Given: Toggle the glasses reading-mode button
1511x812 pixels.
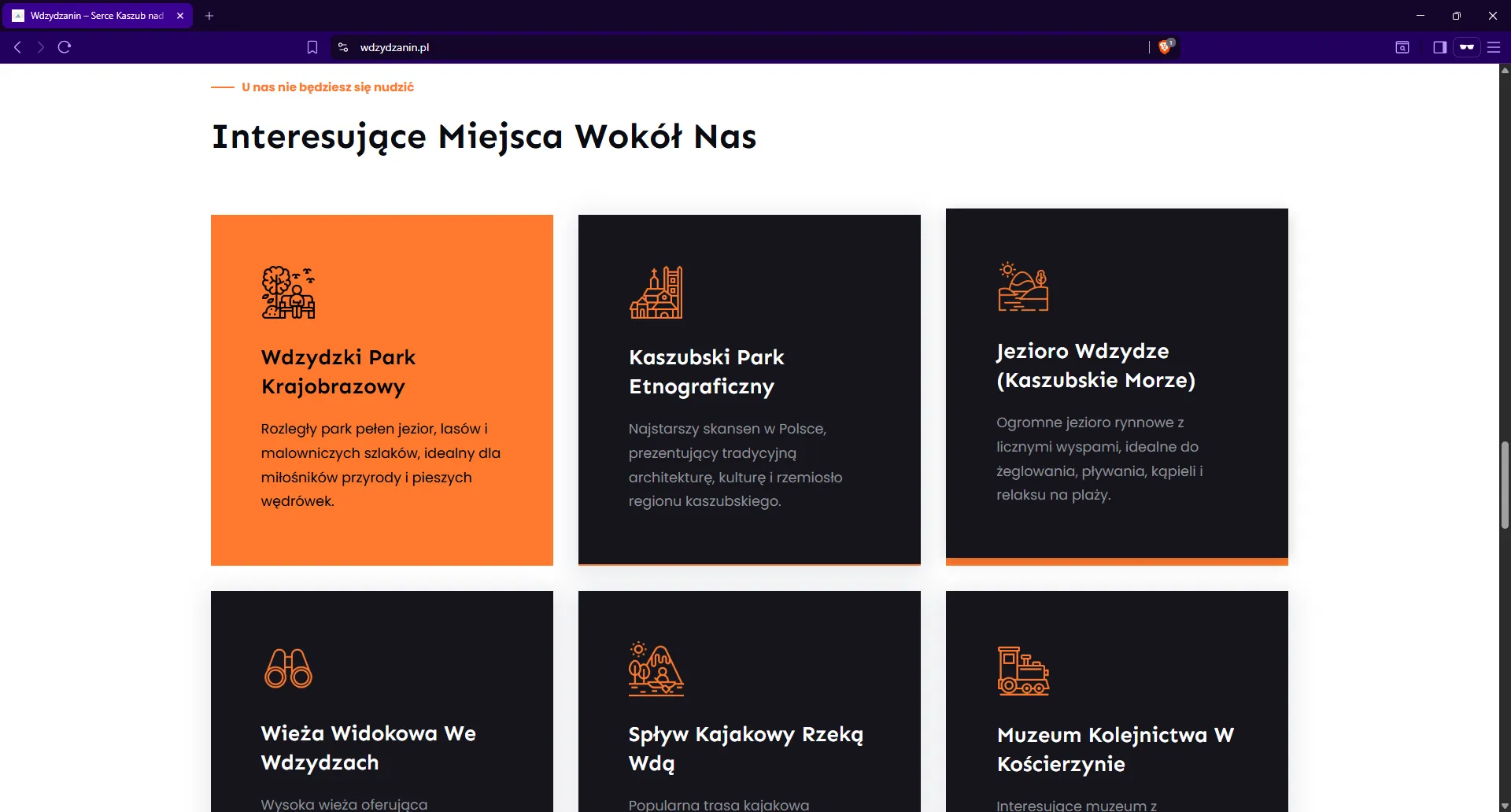Looking at the screenshot, I should (1467, 47).
